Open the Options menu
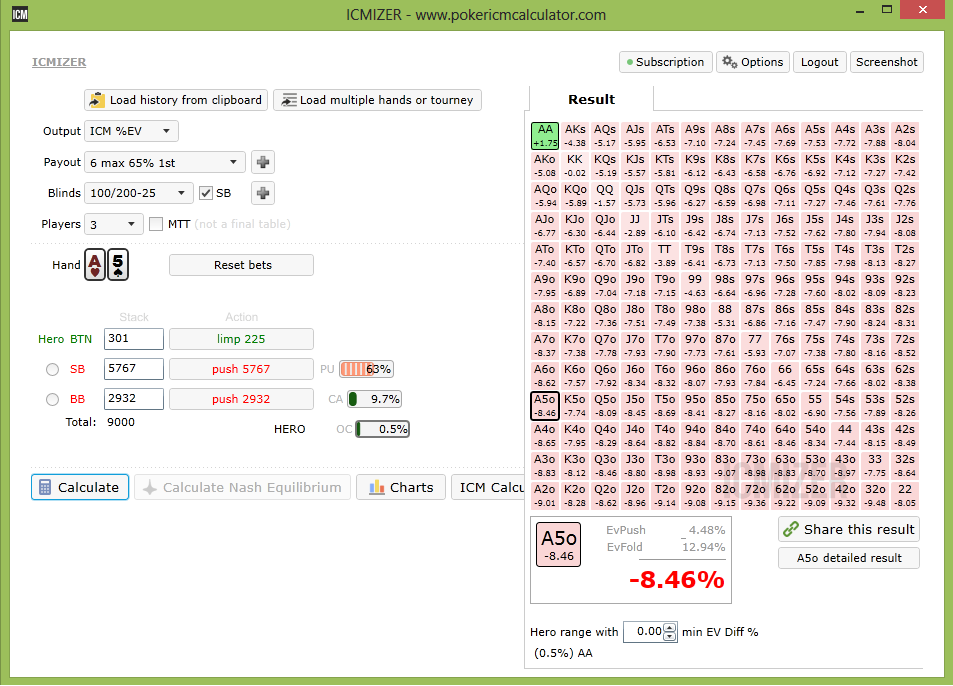 point(753,62)
